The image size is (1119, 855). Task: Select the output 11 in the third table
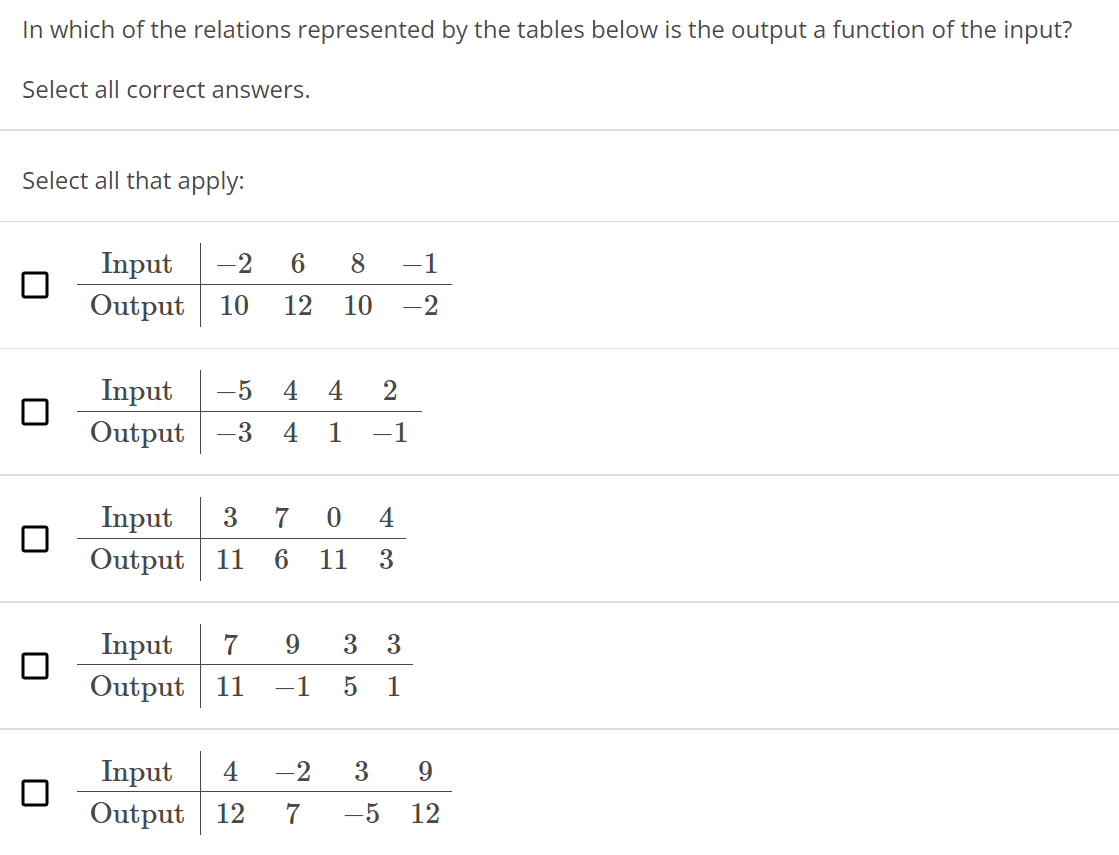[229, 560]
